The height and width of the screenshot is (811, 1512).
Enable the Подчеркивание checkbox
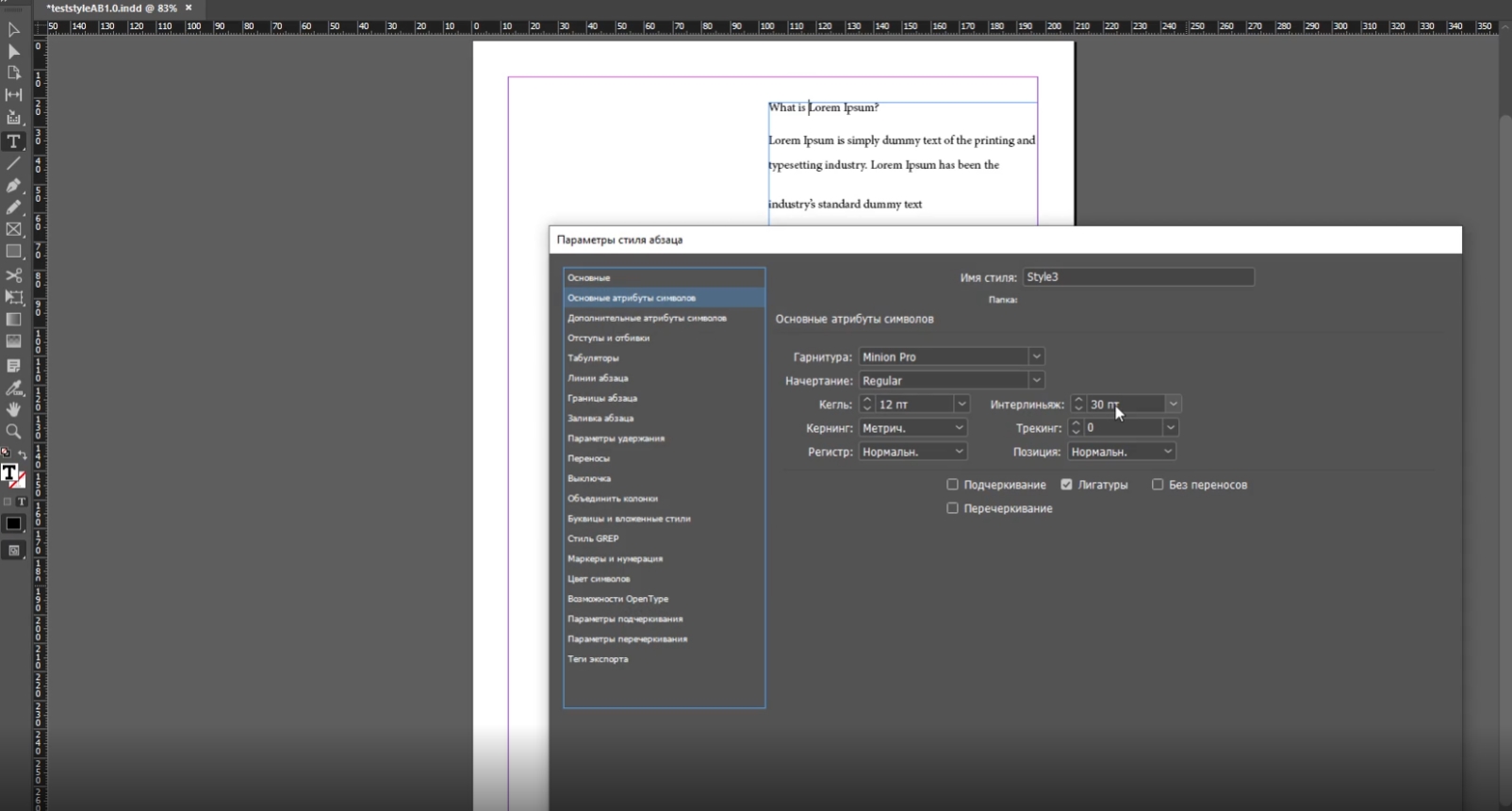(952, 485)
